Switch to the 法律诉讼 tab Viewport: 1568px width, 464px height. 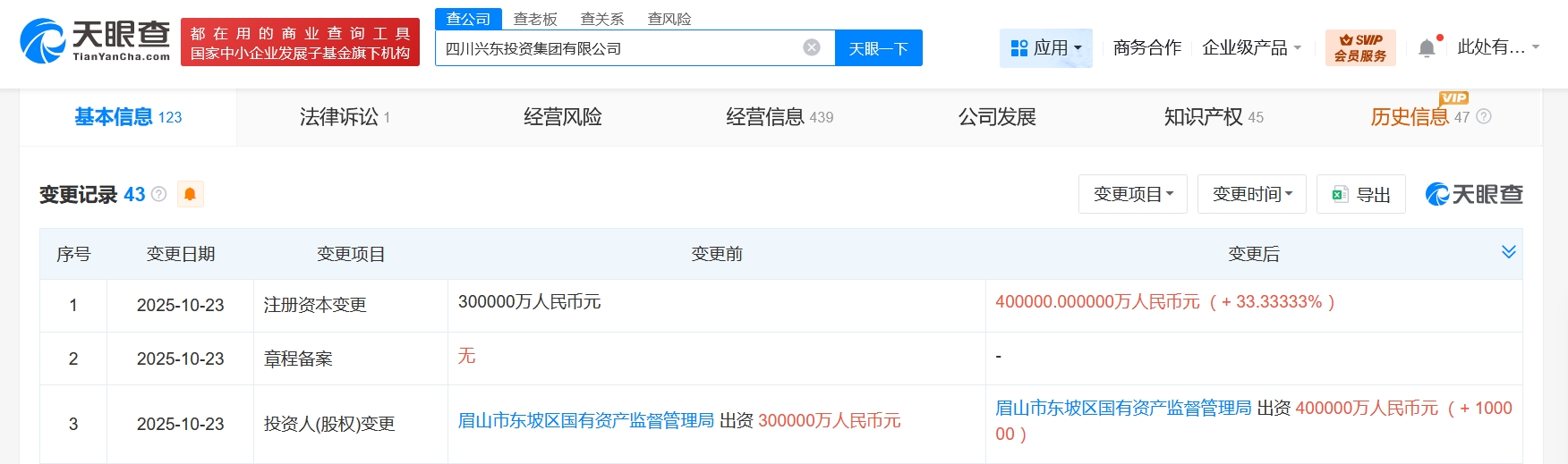point(344,117)
